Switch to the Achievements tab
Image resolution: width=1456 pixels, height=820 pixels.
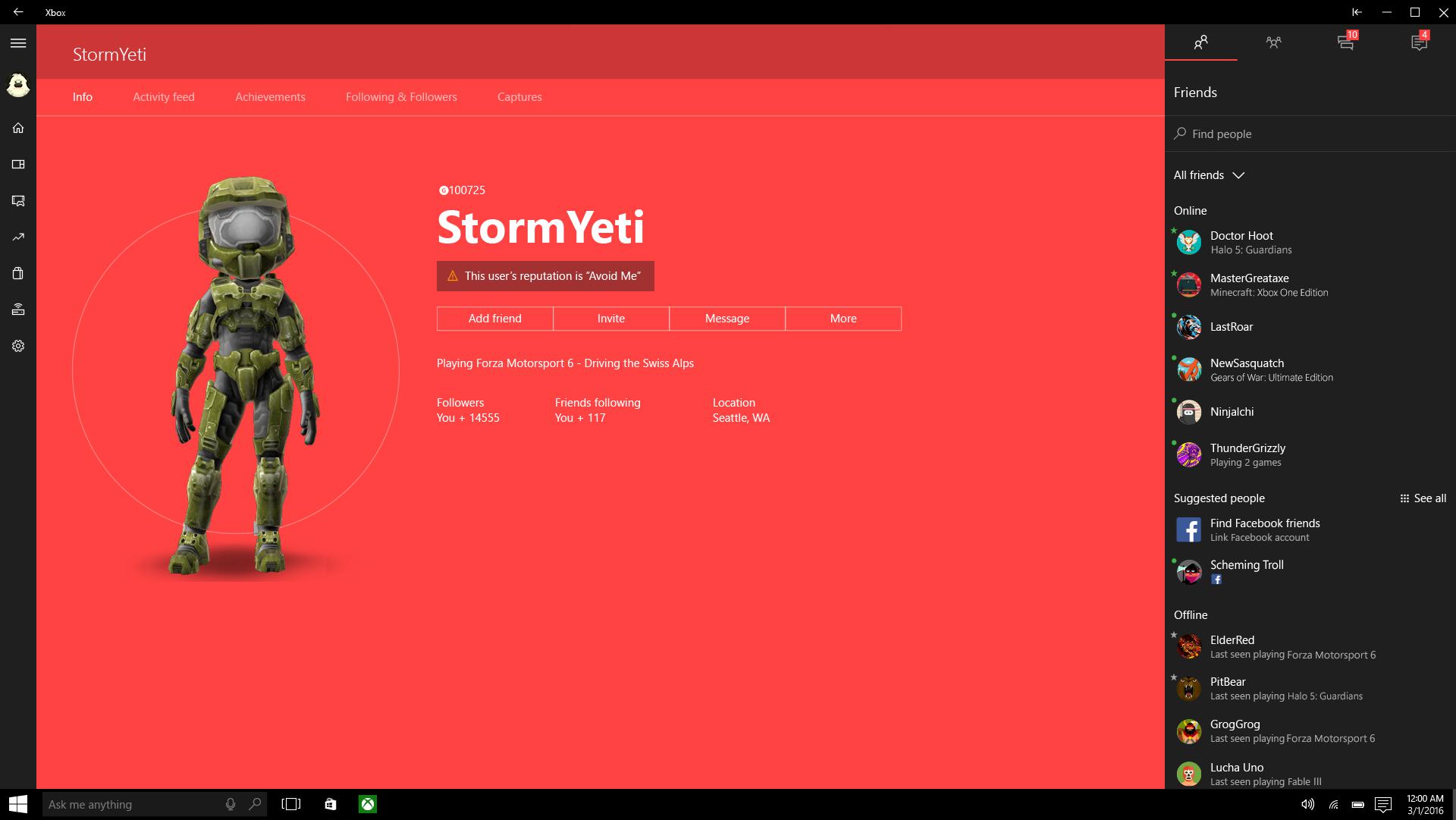click(x=270, y=97)
